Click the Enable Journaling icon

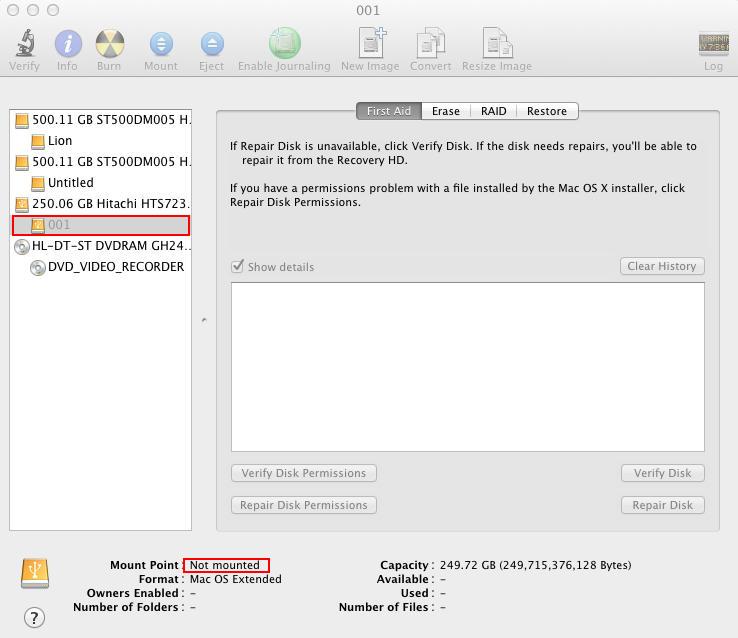click(284, 44)
